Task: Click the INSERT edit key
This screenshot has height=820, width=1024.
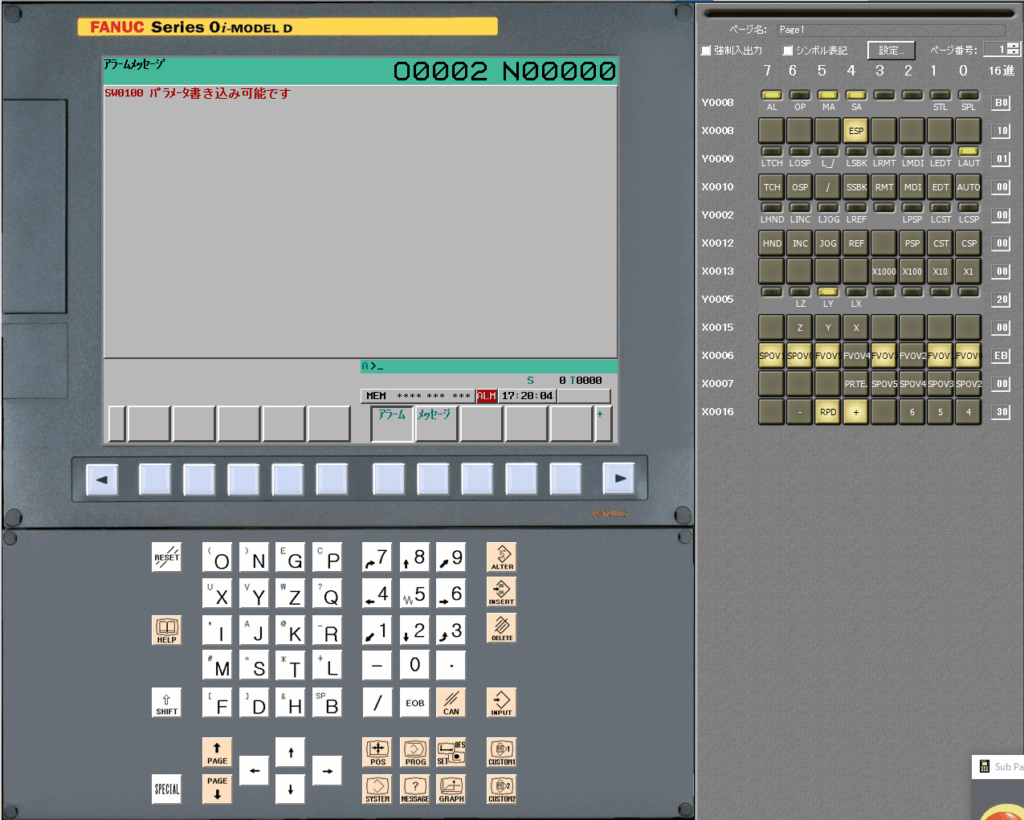Action: pos(502,593)
